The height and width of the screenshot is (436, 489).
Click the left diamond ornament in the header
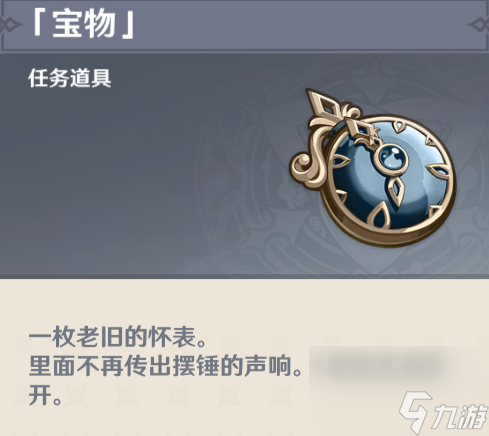[x=9, y=25]
